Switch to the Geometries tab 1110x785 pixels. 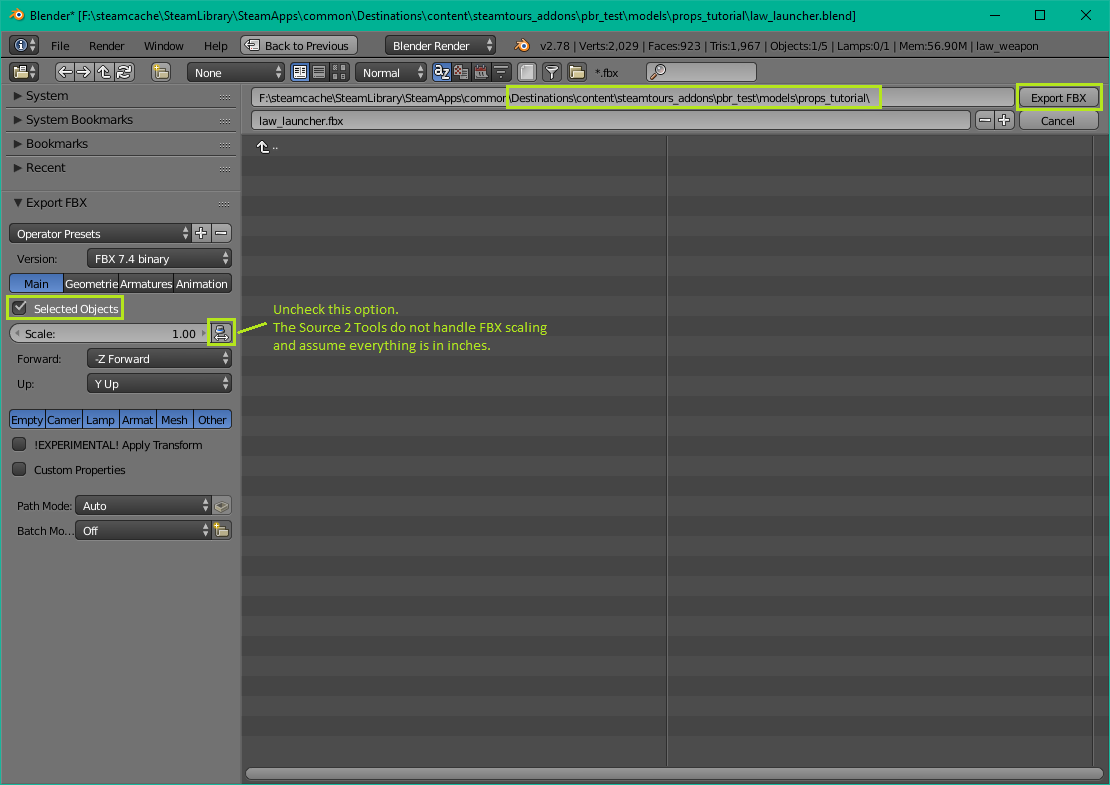point(91,283)
